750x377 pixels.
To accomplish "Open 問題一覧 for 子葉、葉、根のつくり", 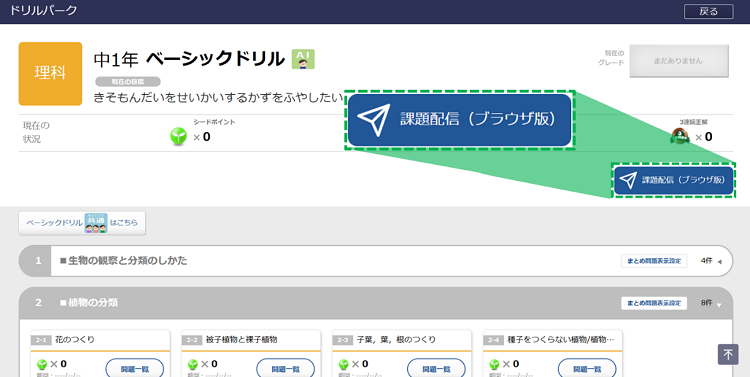I will click(436, 369).
